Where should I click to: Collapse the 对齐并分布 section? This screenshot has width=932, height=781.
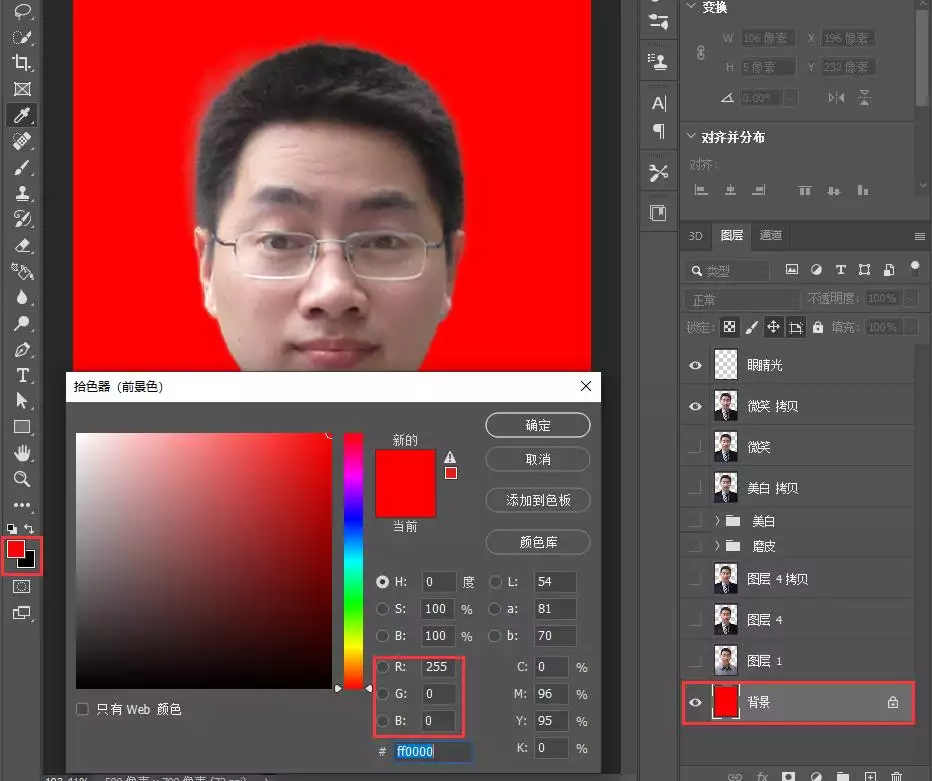point(691,136)
